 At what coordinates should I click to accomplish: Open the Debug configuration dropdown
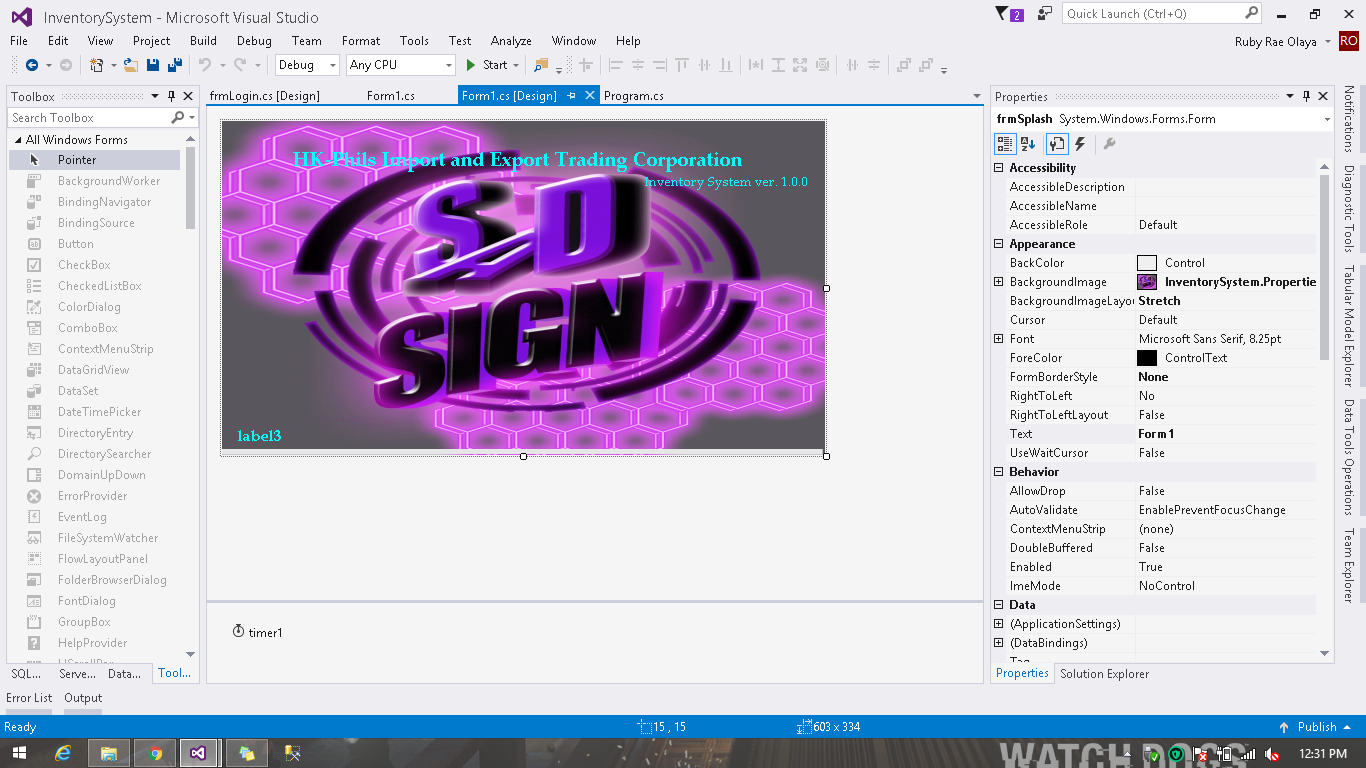(x=306, y=64)
